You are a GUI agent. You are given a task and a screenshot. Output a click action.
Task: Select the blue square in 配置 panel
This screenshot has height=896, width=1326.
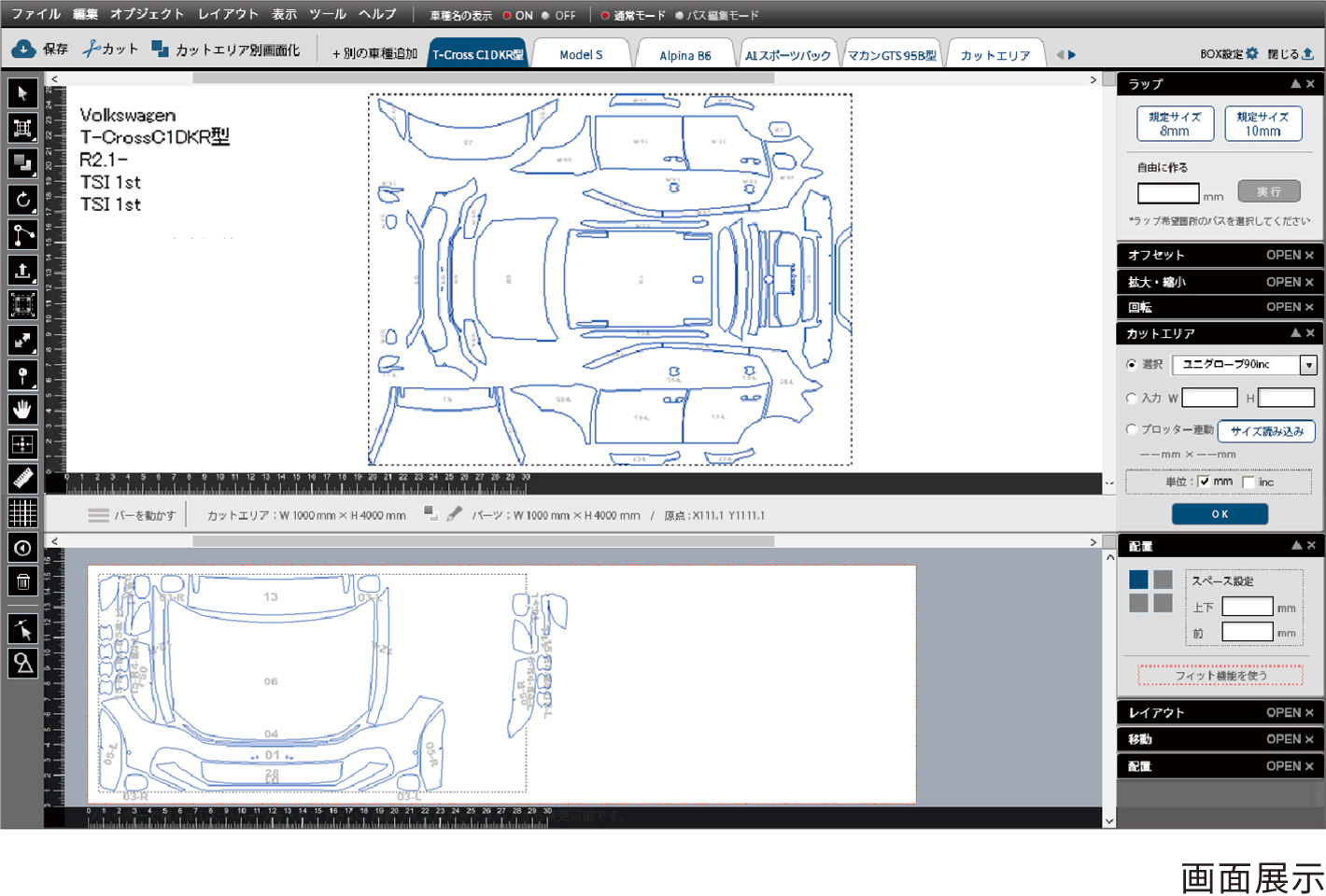(x=1138, y=580)
